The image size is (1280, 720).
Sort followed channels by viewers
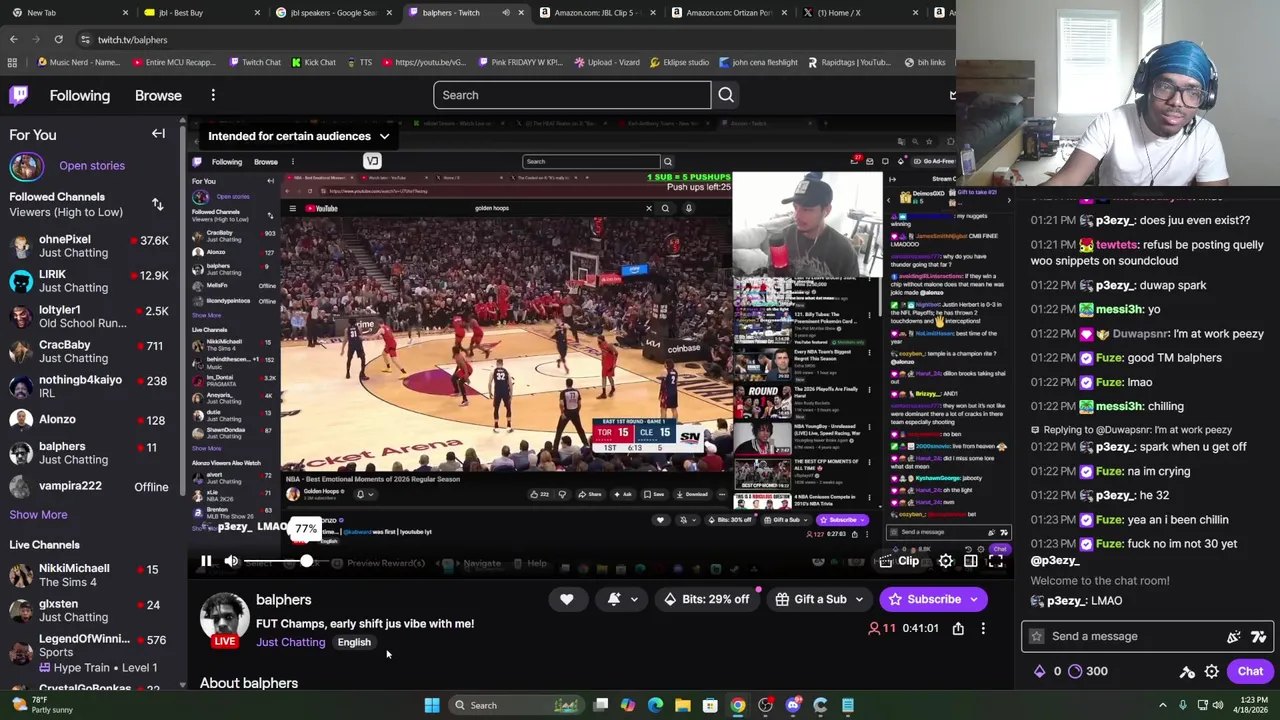(157, 204)
